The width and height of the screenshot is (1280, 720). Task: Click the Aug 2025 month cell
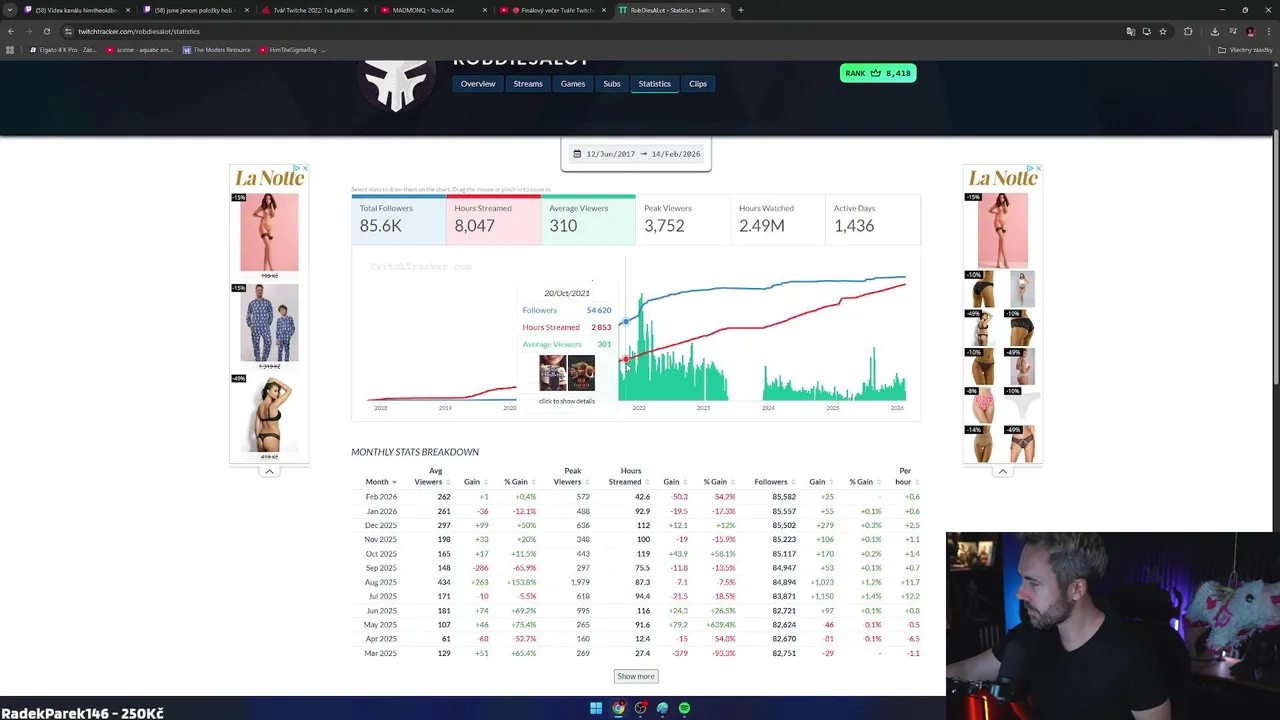(381, 582)
